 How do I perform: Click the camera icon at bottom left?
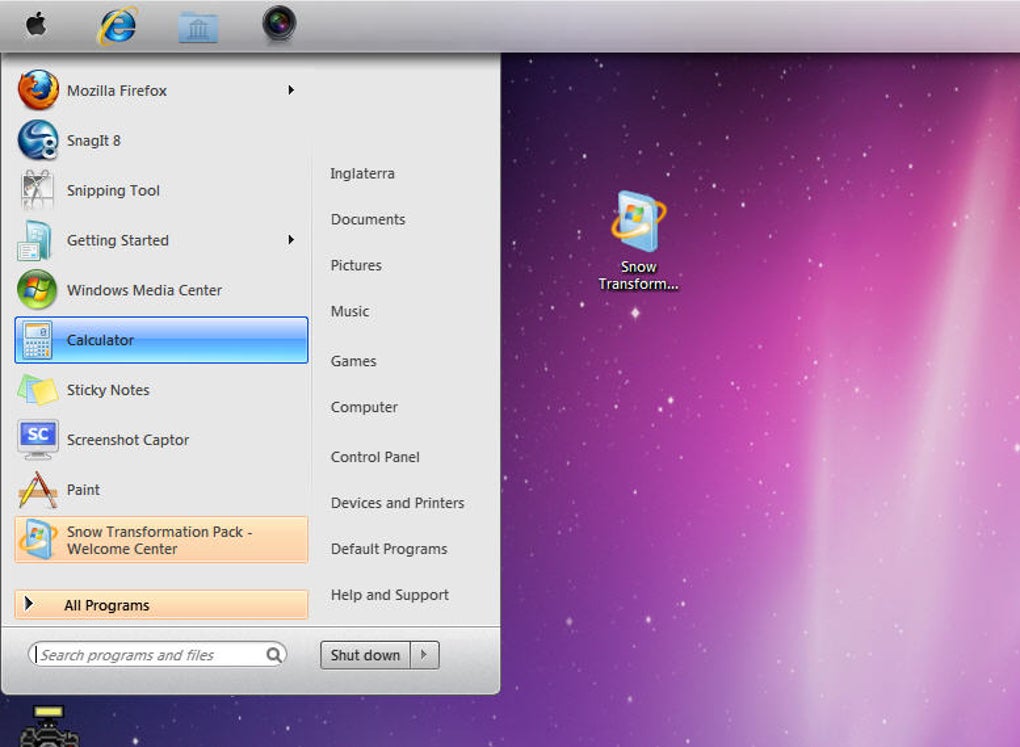48,726
